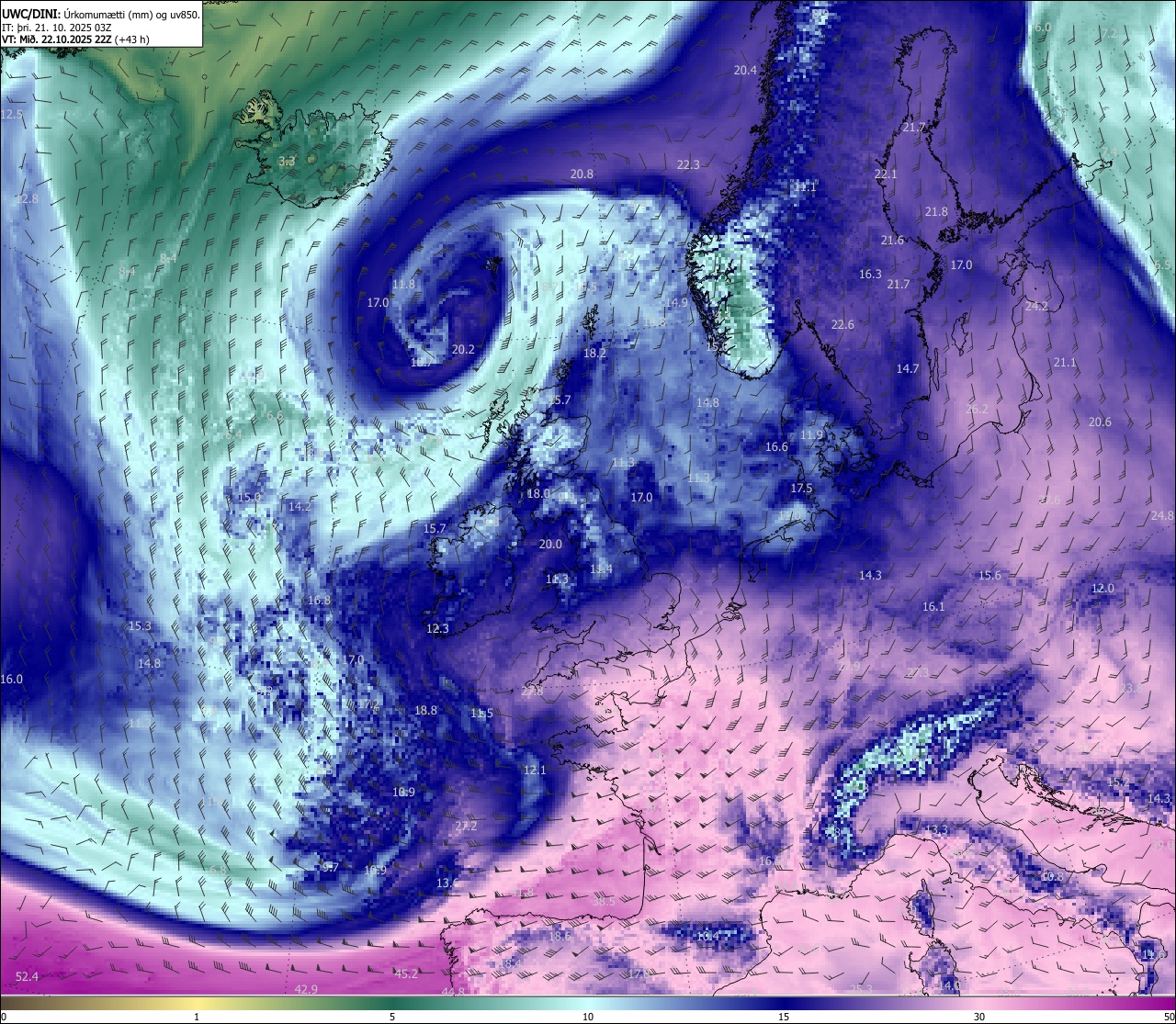Click the 18.0 value over Scotland
Image resolution: width=1176 pixels, height=1024 pixels.
click(538, 494)
